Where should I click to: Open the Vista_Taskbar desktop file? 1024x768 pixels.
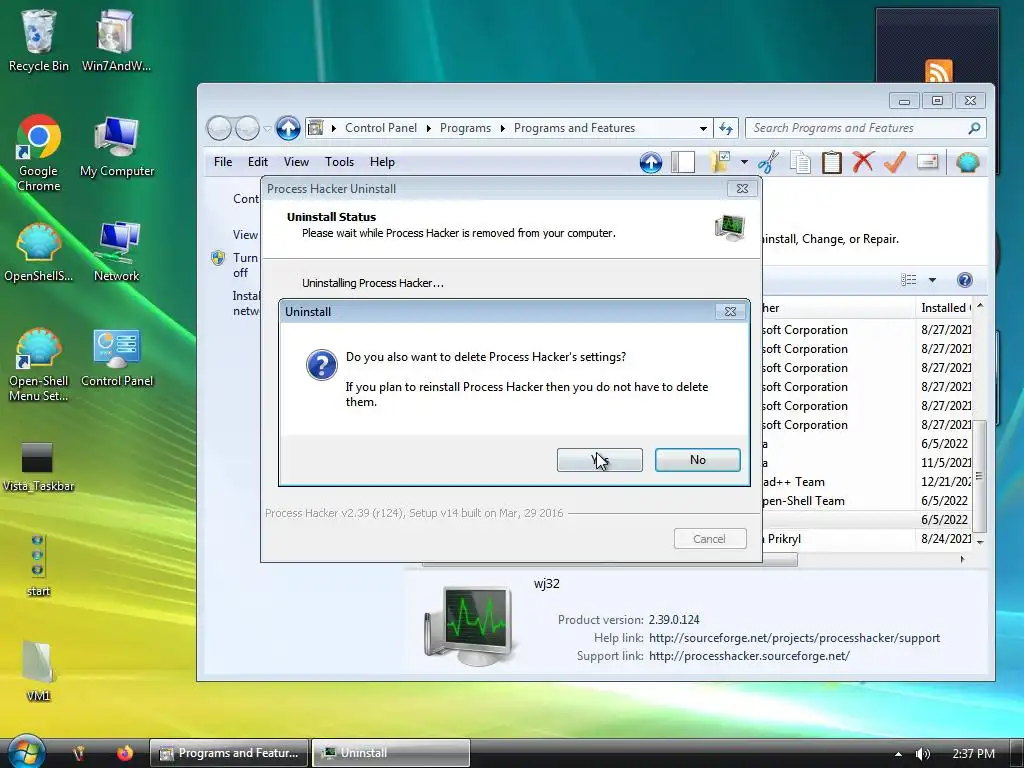click(x=39, y=466)
